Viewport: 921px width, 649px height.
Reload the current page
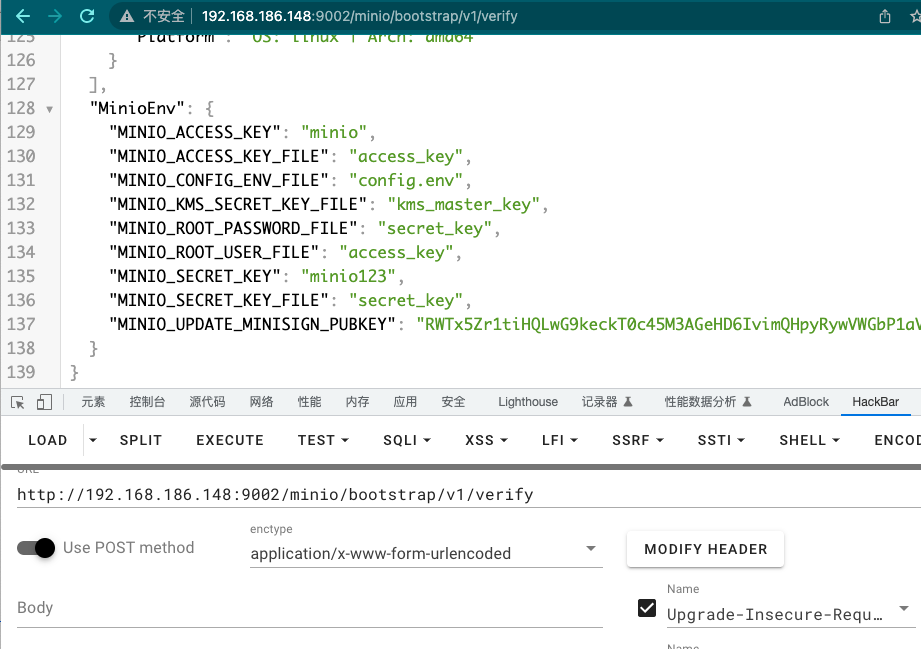87,16
